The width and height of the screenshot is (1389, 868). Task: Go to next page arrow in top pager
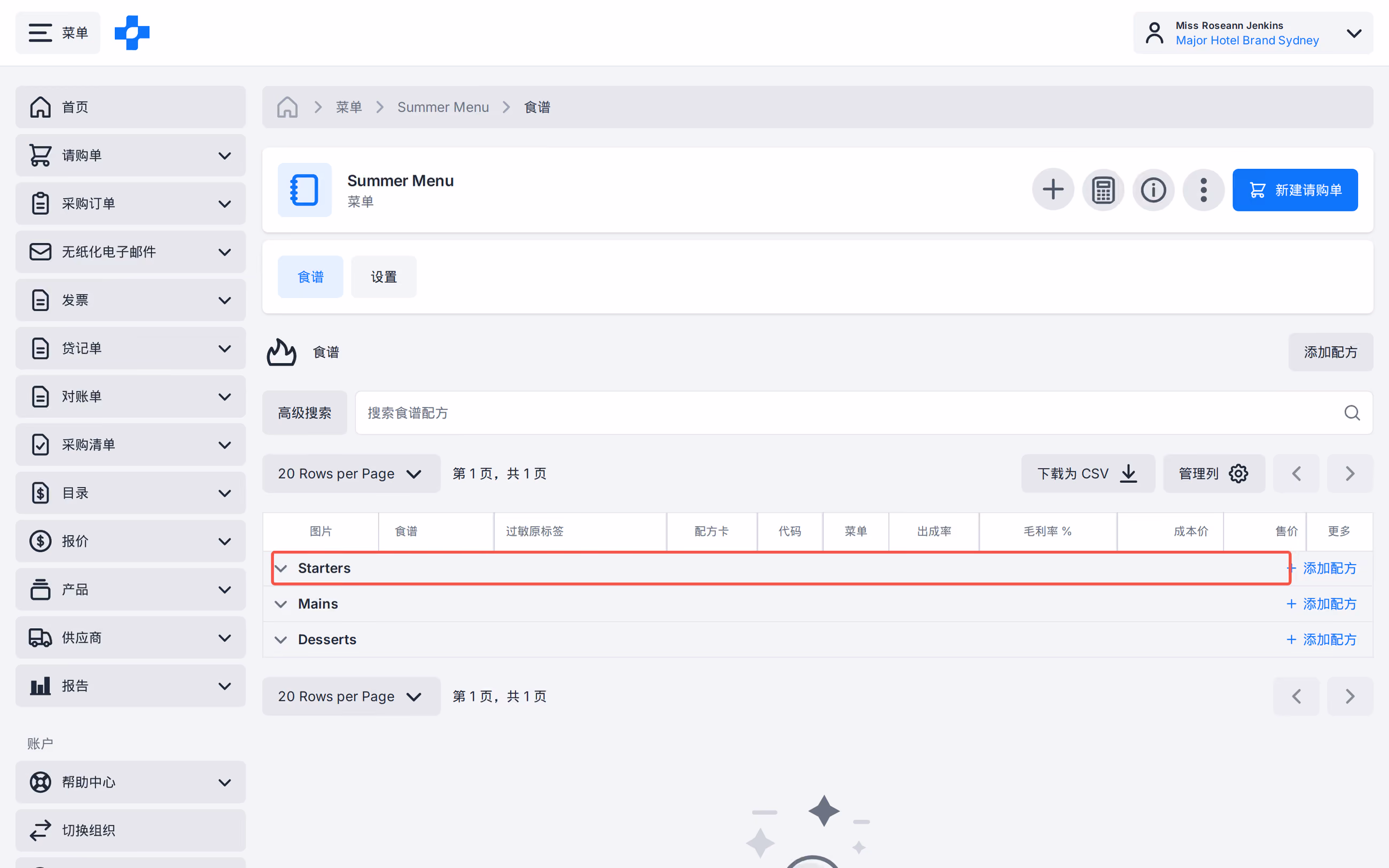(1350, 474)
